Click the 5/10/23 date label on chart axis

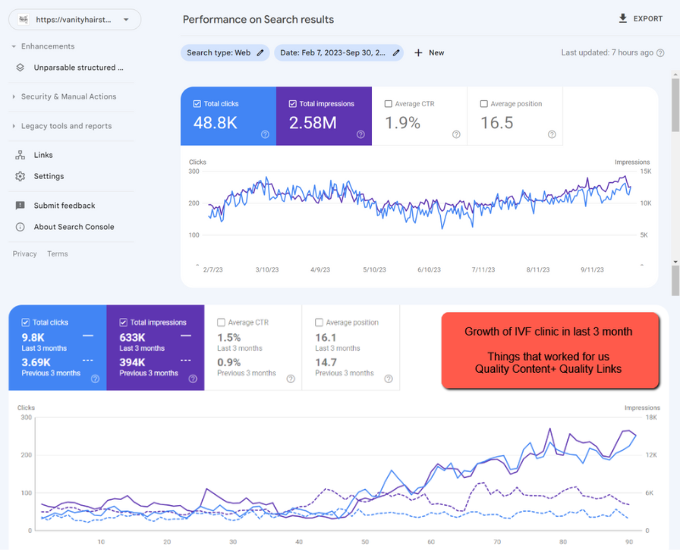tap(374, 270)
